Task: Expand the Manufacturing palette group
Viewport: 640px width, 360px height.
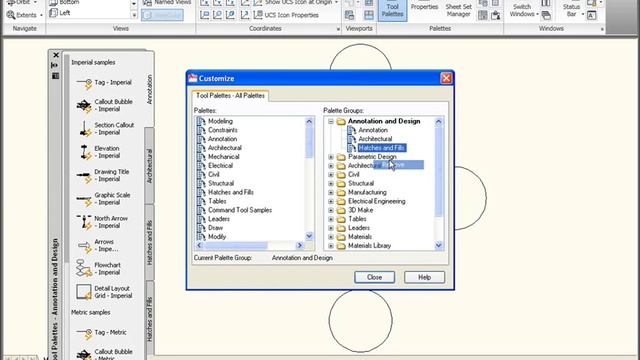Action: (x=331, y=192)
